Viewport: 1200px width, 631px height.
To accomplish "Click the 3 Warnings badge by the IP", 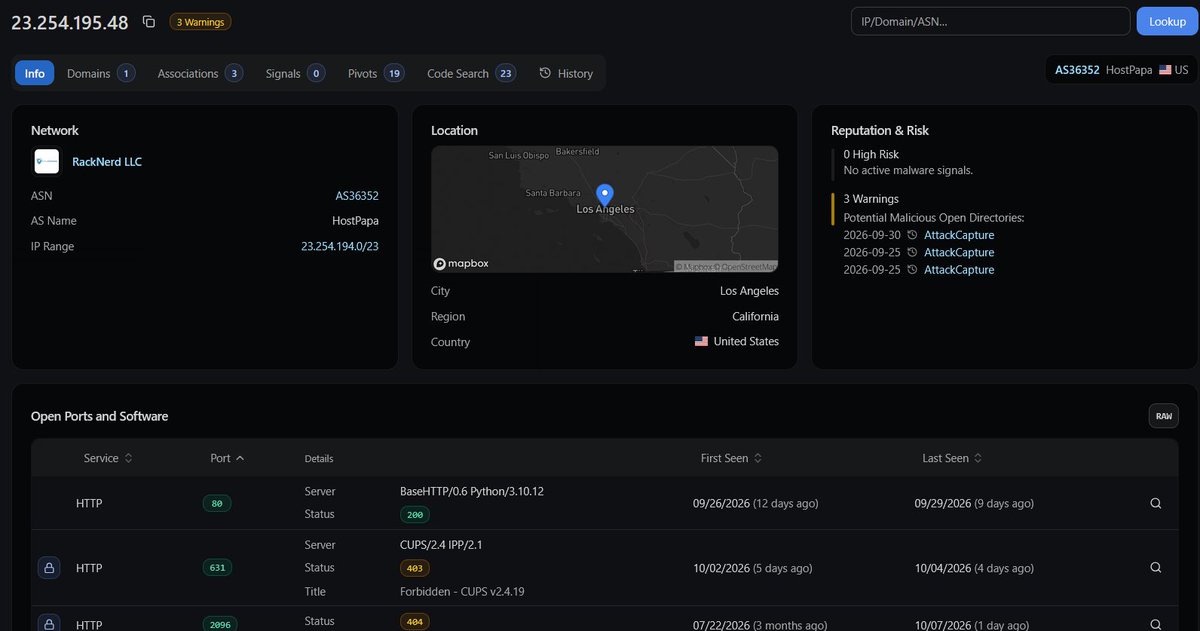I will (201, 22).
